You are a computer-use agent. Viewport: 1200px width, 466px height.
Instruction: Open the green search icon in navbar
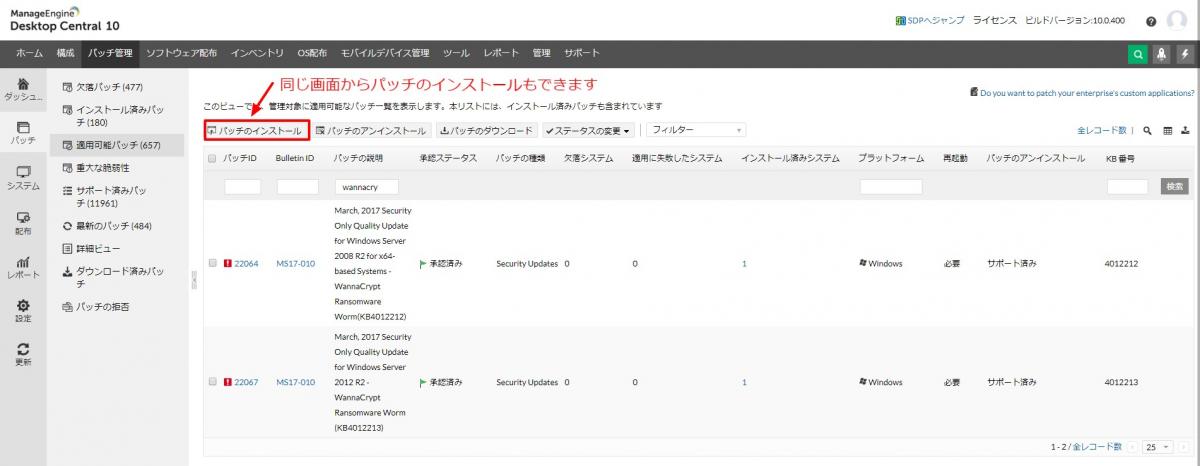pyautogui.click(x=1138, y=55)
